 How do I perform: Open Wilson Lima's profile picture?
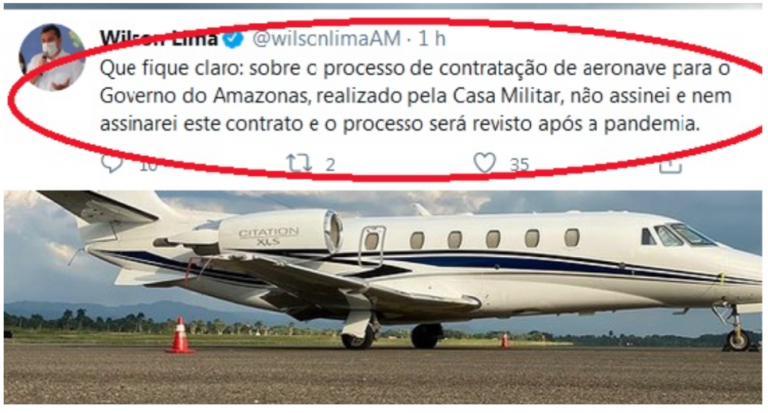[x=51, y=57]
